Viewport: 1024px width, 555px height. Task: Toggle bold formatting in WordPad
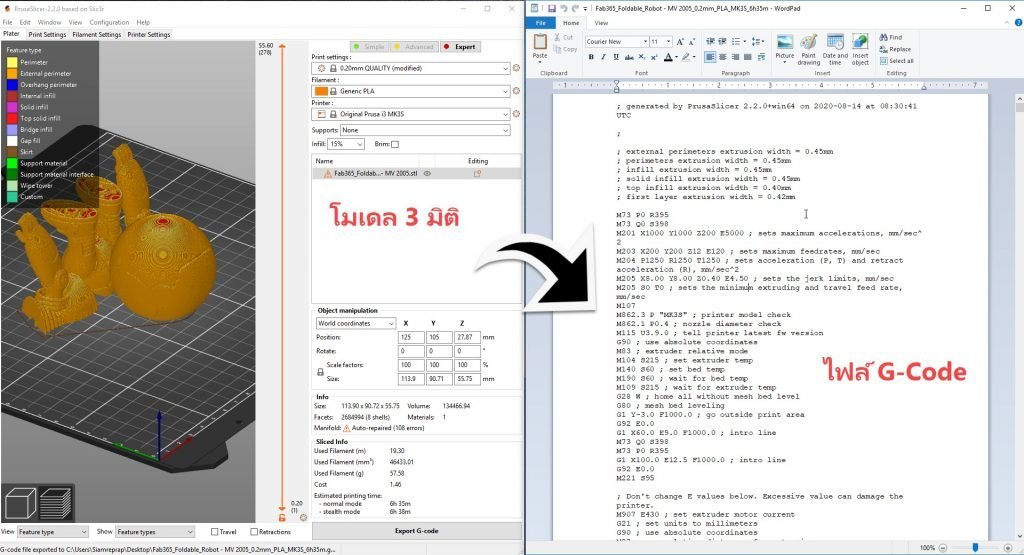pos(591,57)
